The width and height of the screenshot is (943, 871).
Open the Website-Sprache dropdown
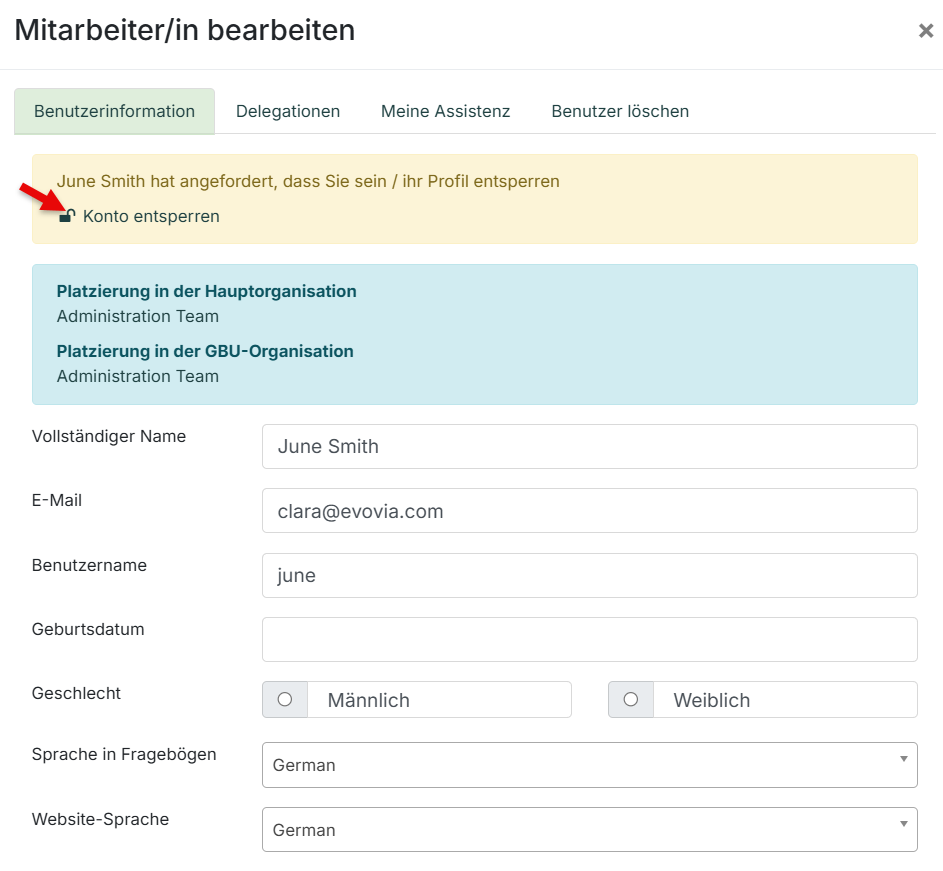(589, 829)
